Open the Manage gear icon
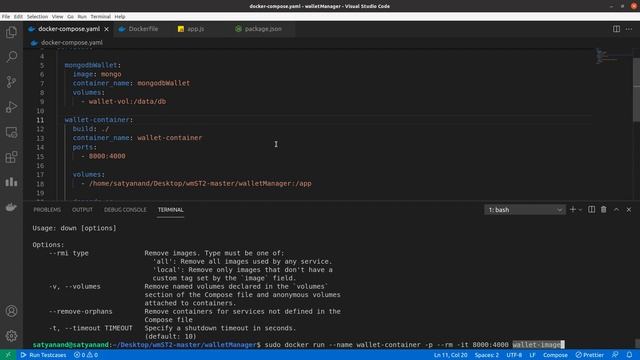 [11, 336]
